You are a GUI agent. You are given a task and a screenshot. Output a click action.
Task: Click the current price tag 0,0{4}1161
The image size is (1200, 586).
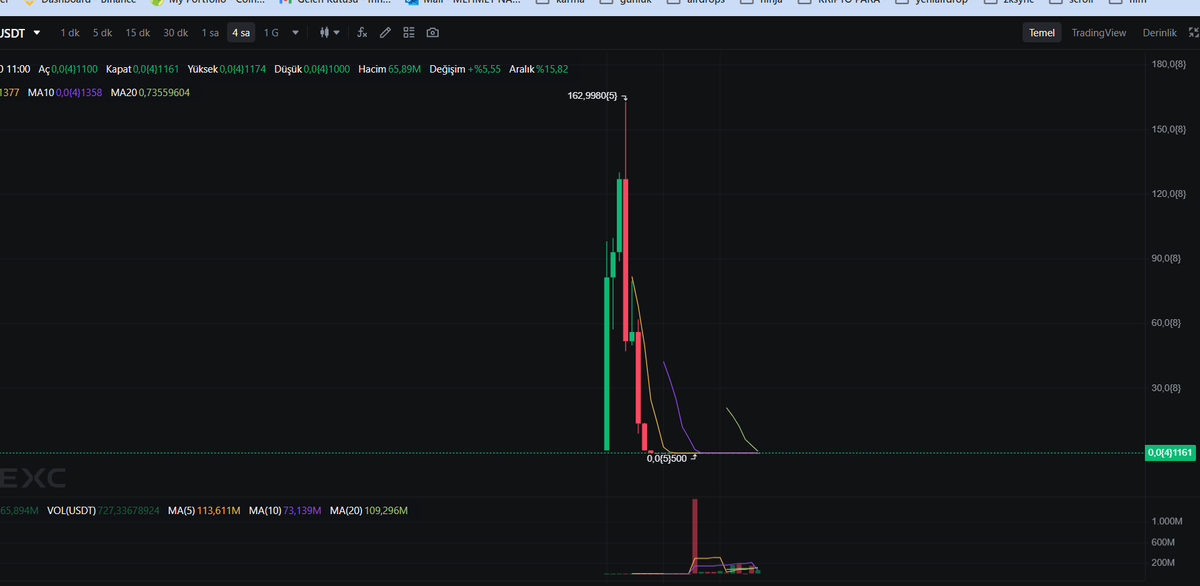coord(1170,453)
